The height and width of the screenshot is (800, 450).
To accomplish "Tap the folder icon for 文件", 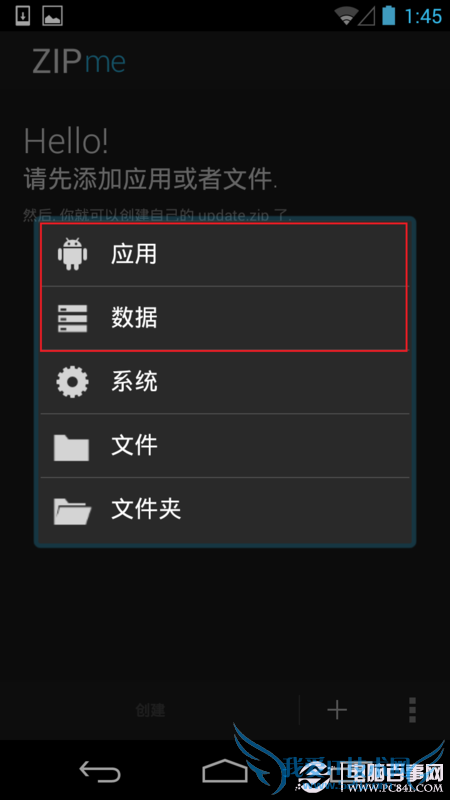I will (x=71, y=447).
